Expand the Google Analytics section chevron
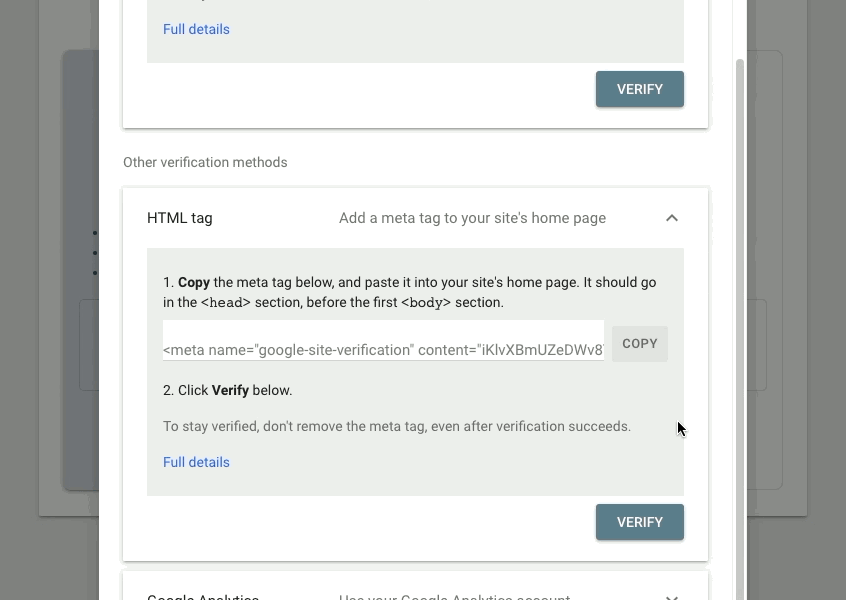Screen dimensions: 846x600 [x=672, y=596]
